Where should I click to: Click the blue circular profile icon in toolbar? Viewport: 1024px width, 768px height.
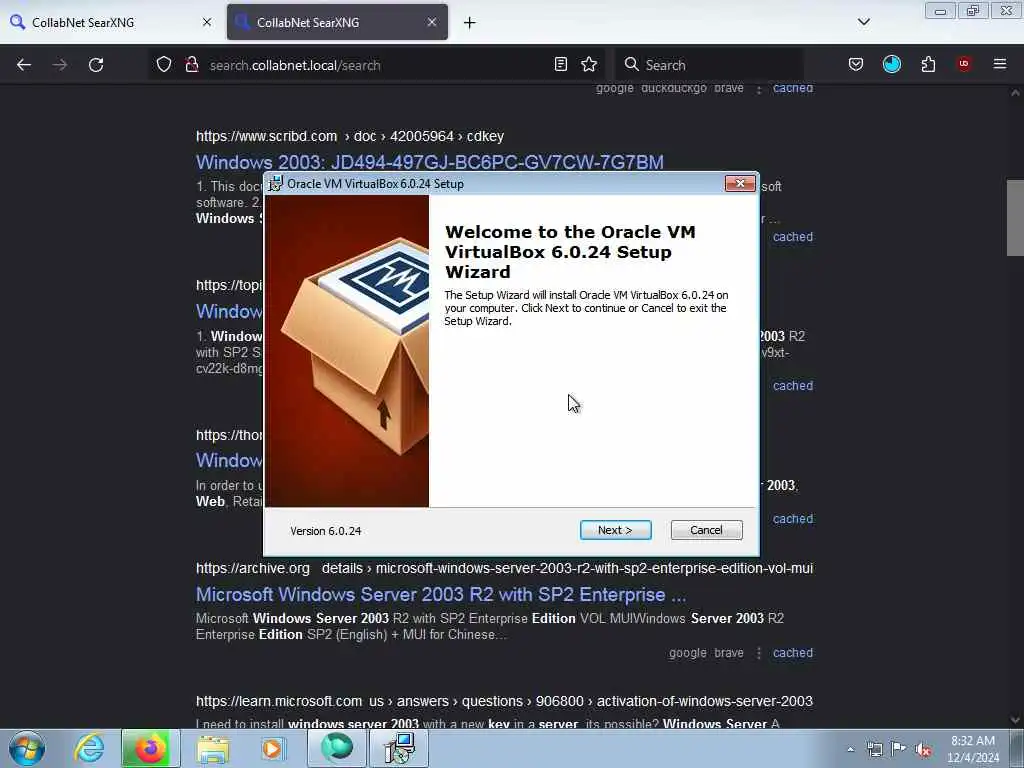click(891, 65)
